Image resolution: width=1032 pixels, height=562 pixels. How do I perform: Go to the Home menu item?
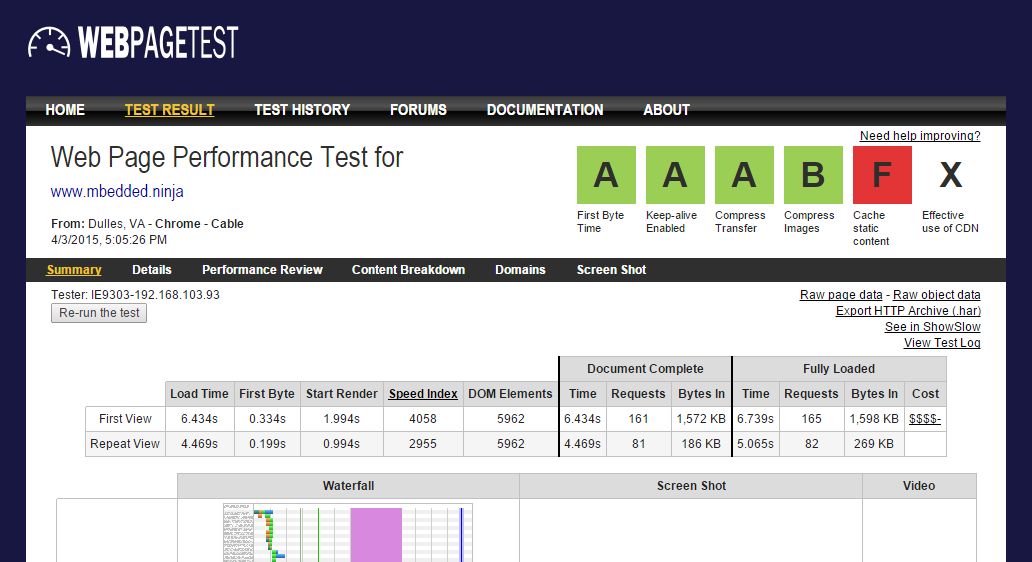(65, 110)
